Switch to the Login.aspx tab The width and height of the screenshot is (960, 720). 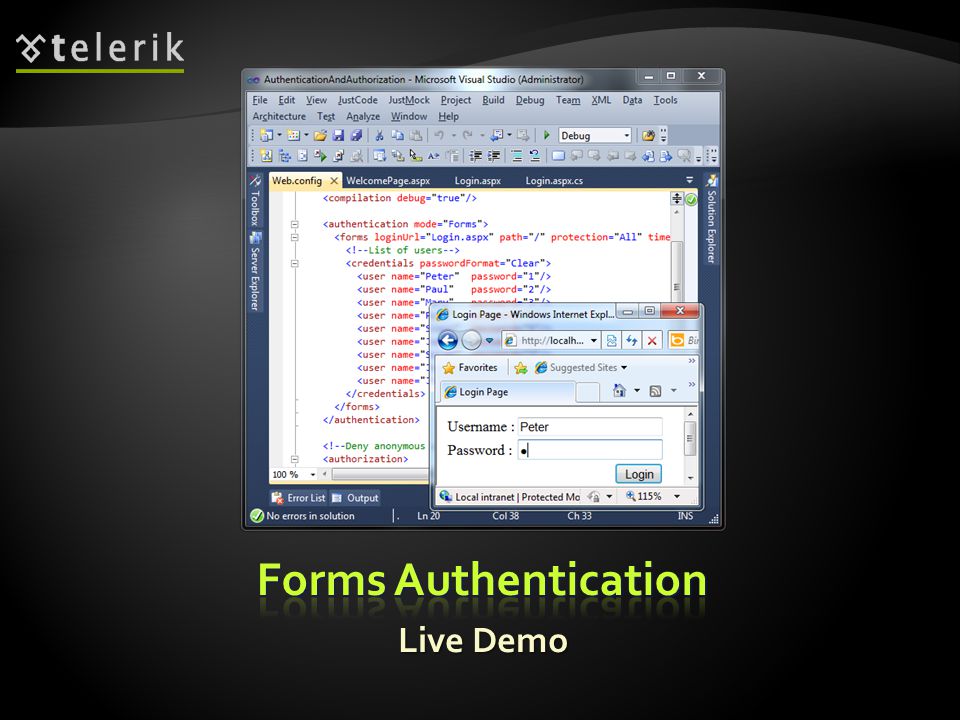click(x=478, y=181)
